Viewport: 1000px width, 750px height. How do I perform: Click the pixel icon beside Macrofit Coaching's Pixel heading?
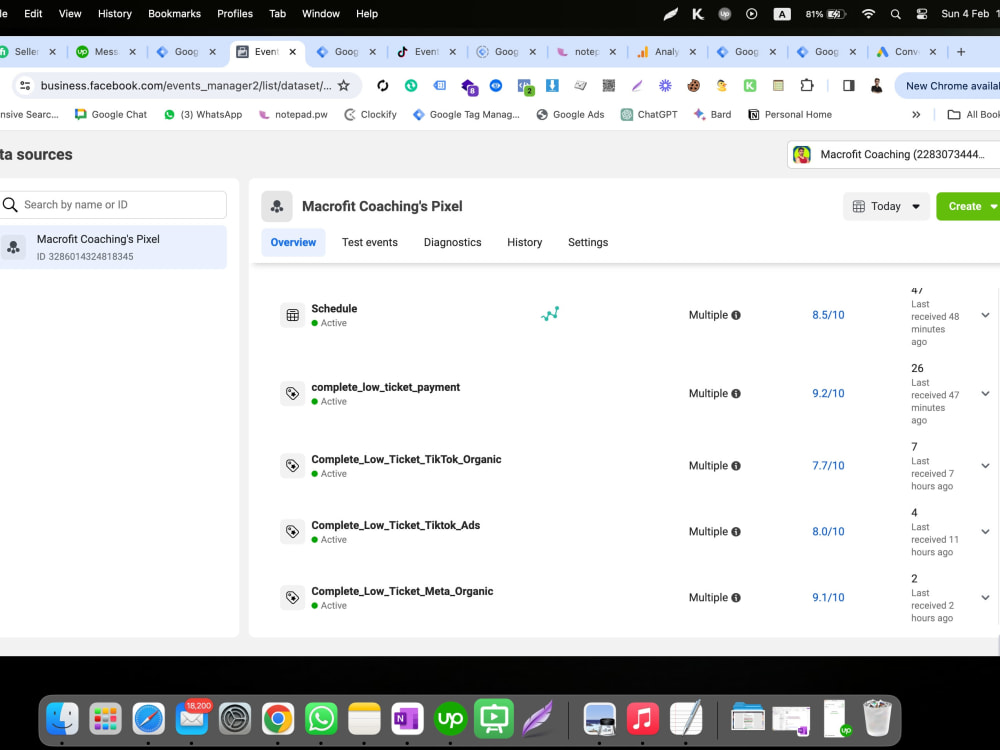click(277, 206)
